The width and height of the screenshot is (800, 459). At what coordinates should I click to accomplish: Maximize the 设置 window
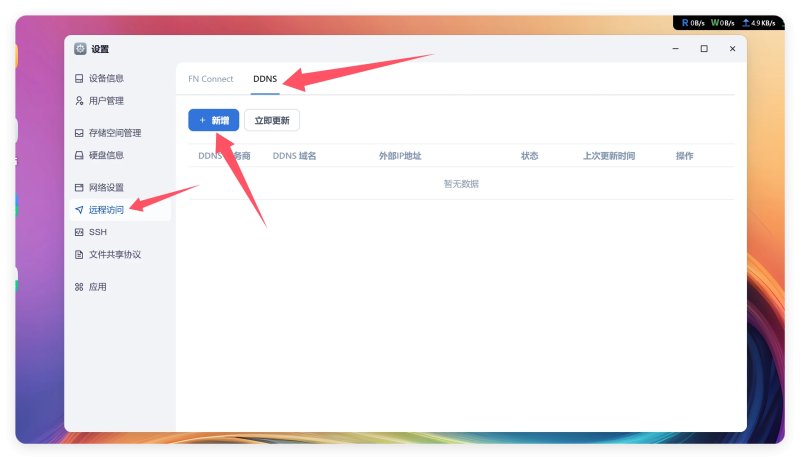[704, 48]
